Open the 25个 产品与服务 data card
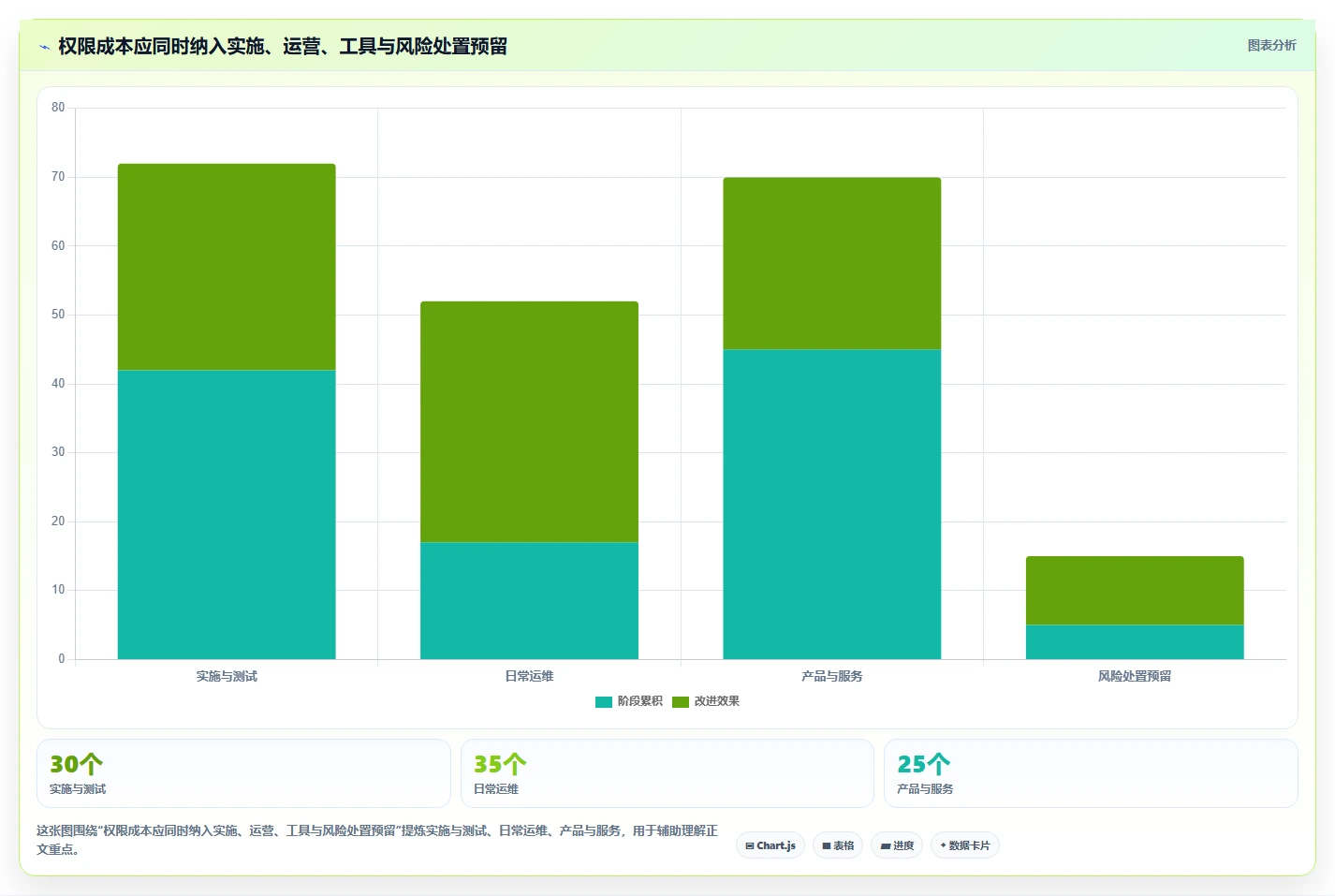Viewport: 1335px width, 896px height. pyautogui.click(x=1091, y=773)
